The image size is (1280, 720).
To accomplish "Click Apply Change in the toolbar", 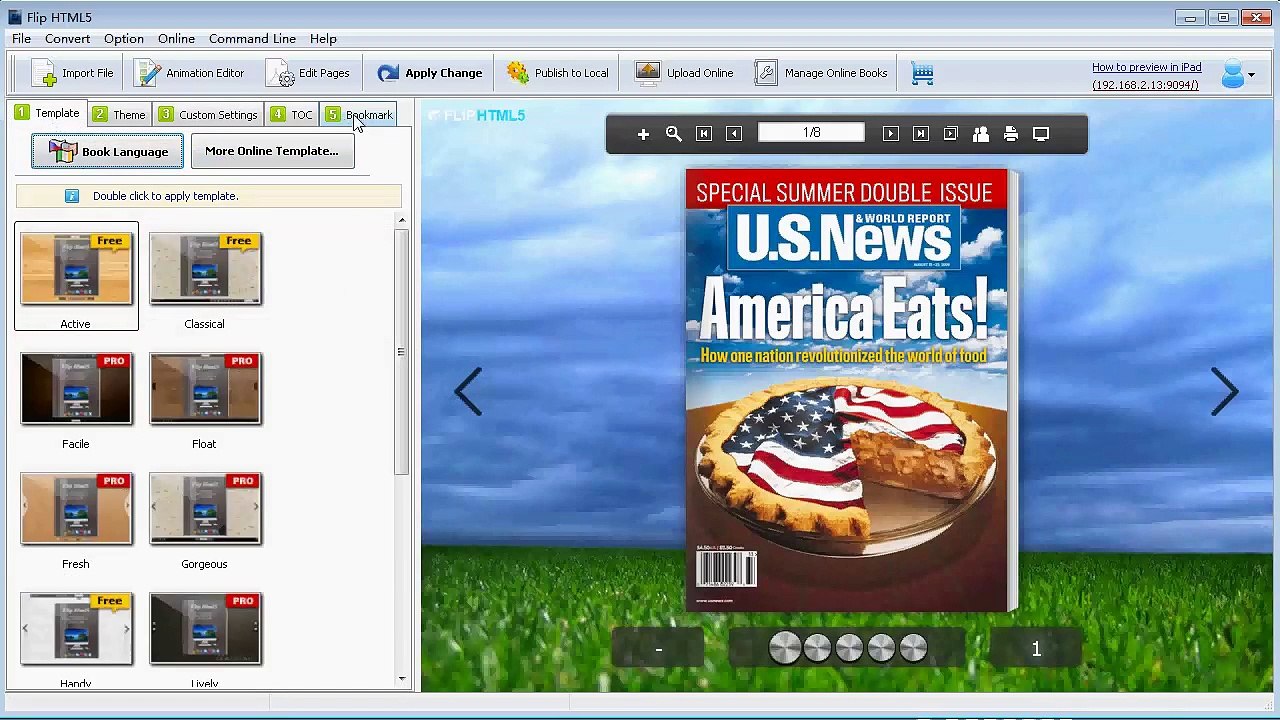I will click(x=430, y=73).
